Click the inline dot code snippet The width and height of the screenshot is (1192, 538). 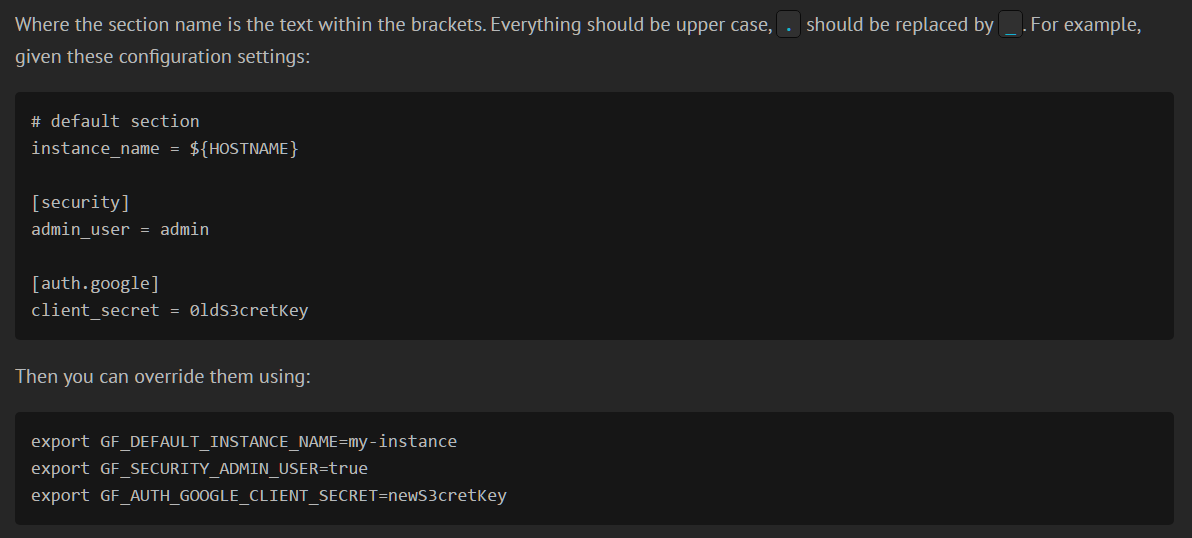pos(788,24)
